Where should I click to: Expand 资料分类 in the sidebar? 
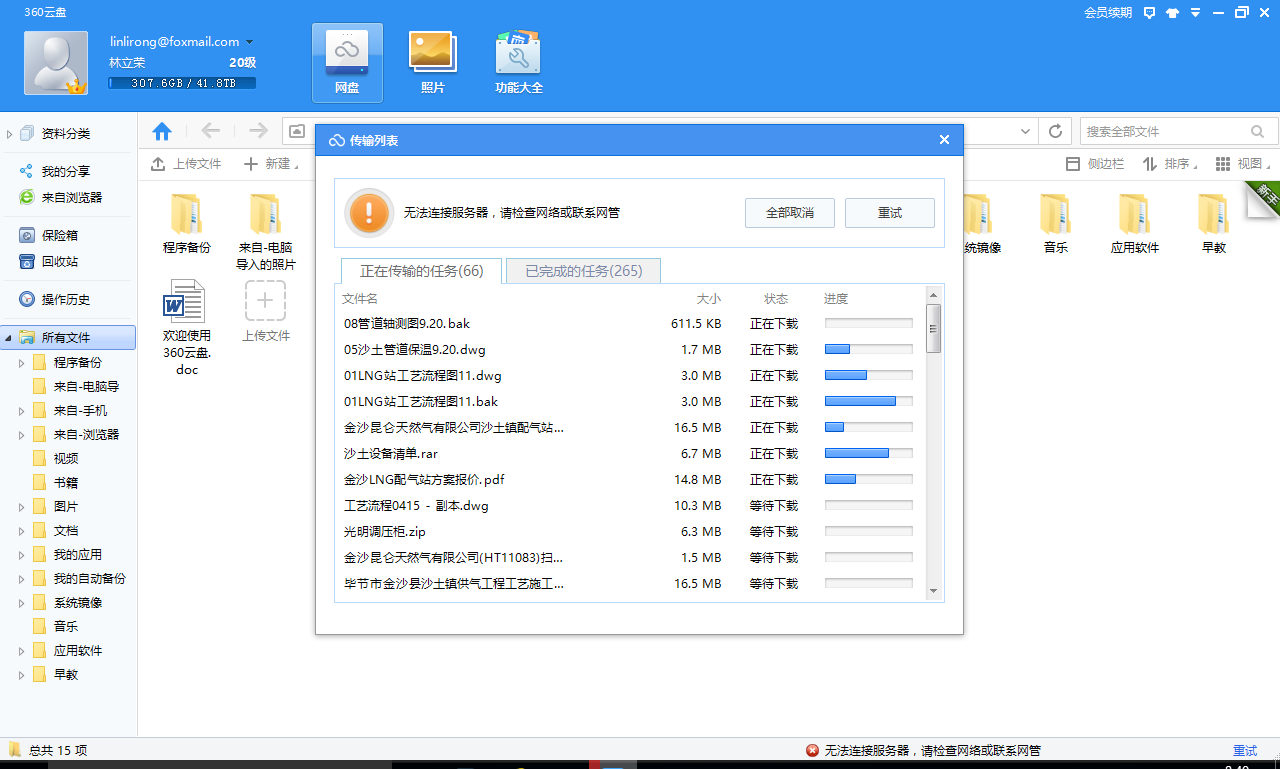pos(10,133)
